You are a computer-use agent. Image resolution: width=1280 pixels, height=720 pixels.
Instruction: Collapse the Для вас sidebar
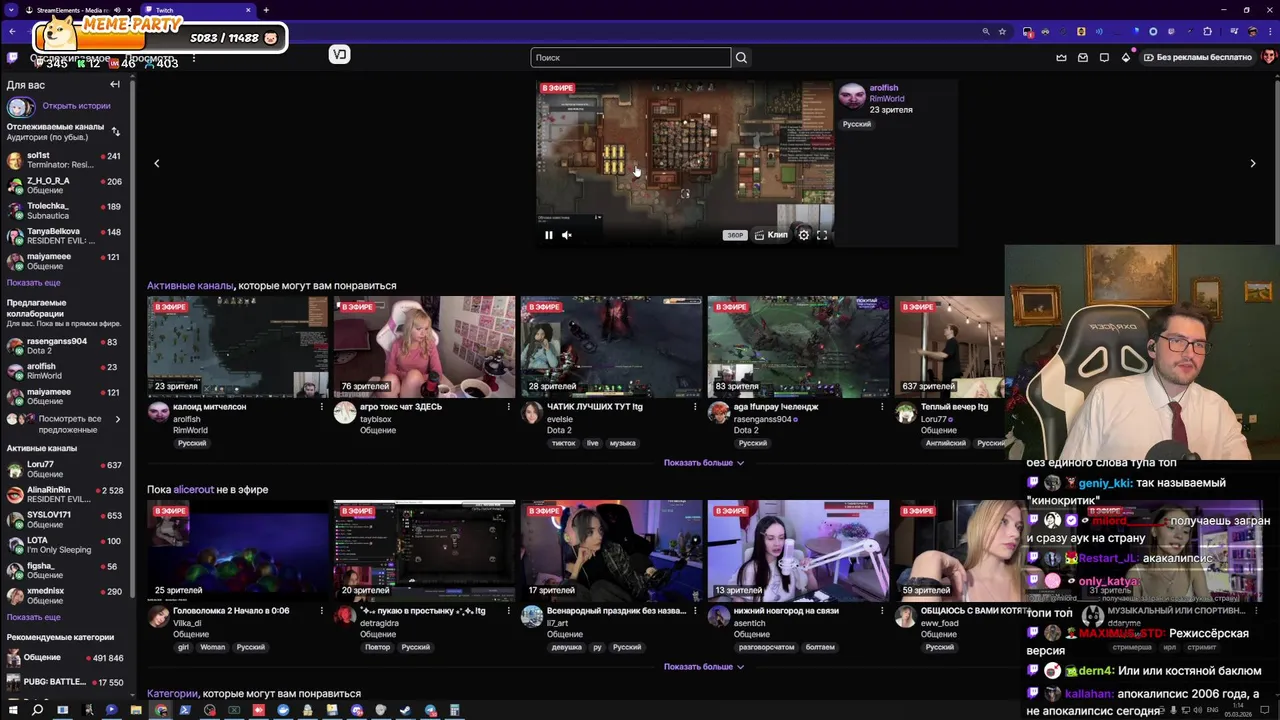pyautogui.click(x=115, y=85)
